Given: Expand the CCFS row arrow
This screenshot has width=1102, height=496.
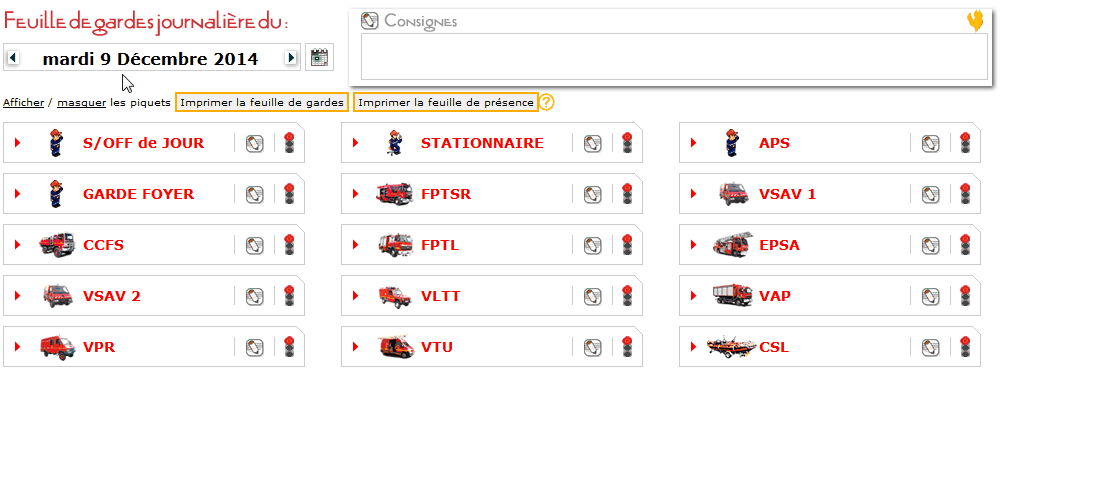Looking at the screenshot, I should [x=18, y=245].
